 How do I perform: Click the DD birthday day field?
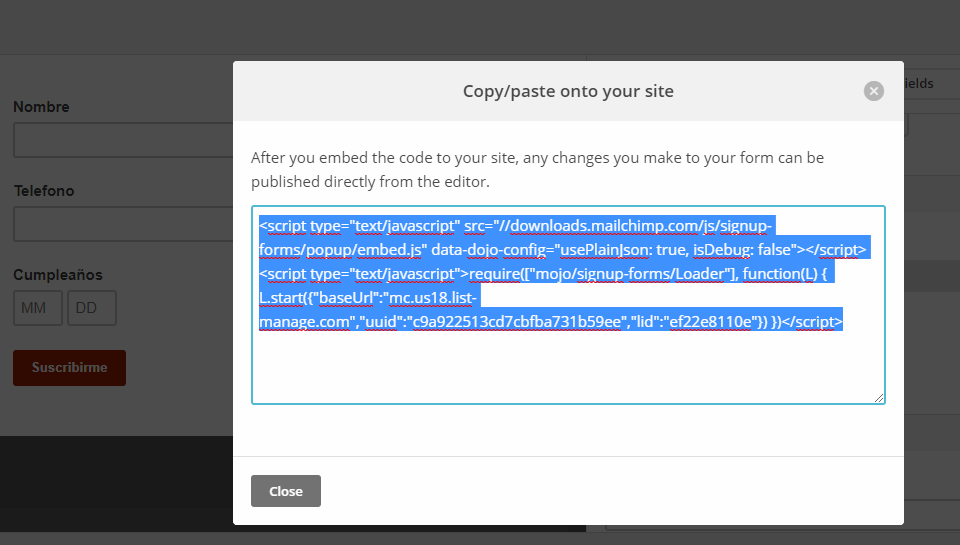[x=92, y=308]
